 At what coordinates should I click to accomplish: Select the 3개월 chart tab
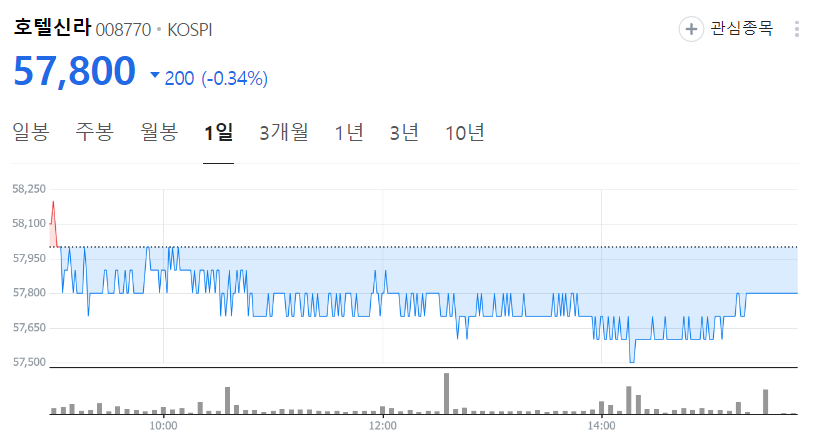[x=284, y=132]
